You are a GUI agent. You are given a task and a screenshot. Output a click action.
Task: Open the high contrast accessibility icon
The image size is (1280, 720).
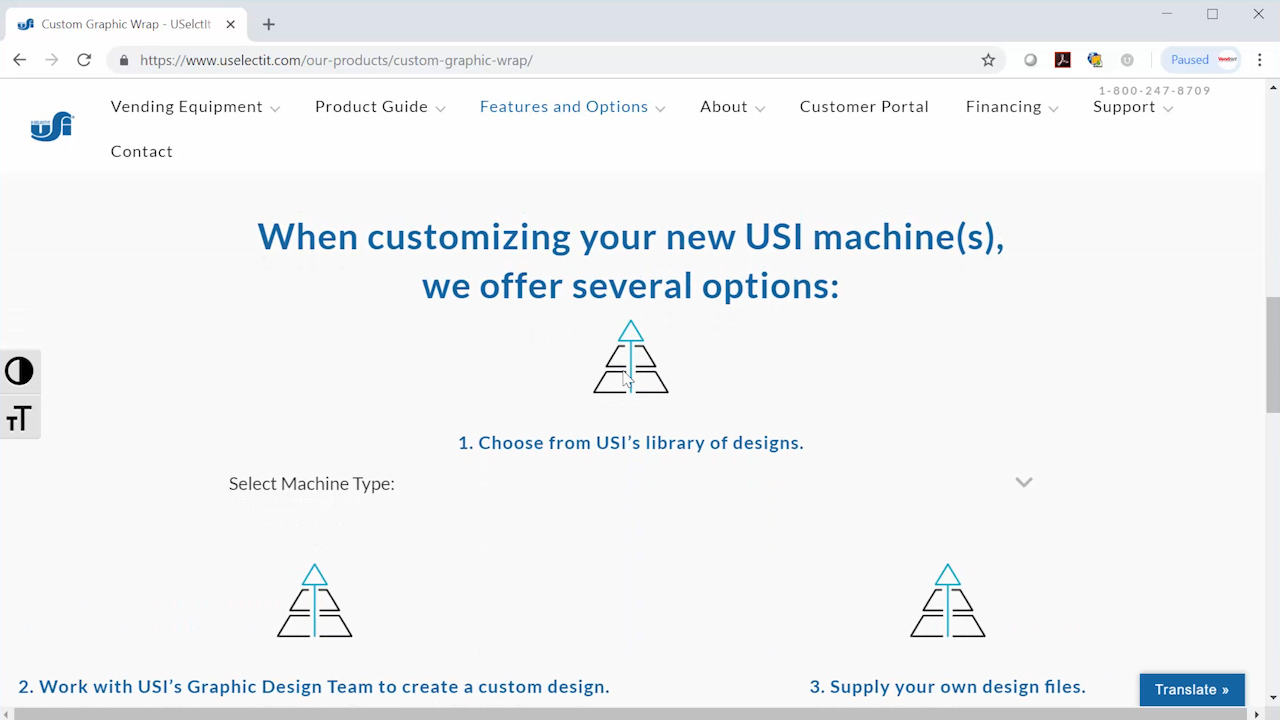(x=19, y=371)
